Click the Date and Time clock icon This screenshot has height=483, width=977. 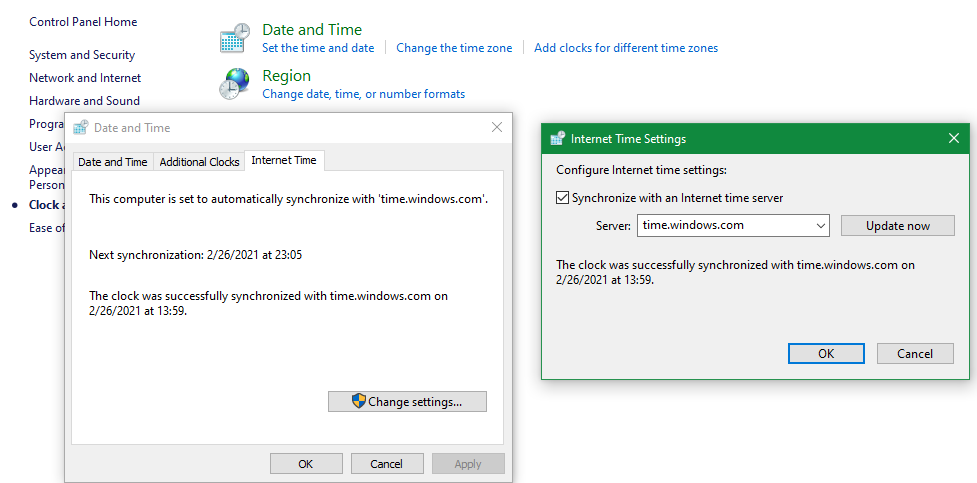coord(234,38)
